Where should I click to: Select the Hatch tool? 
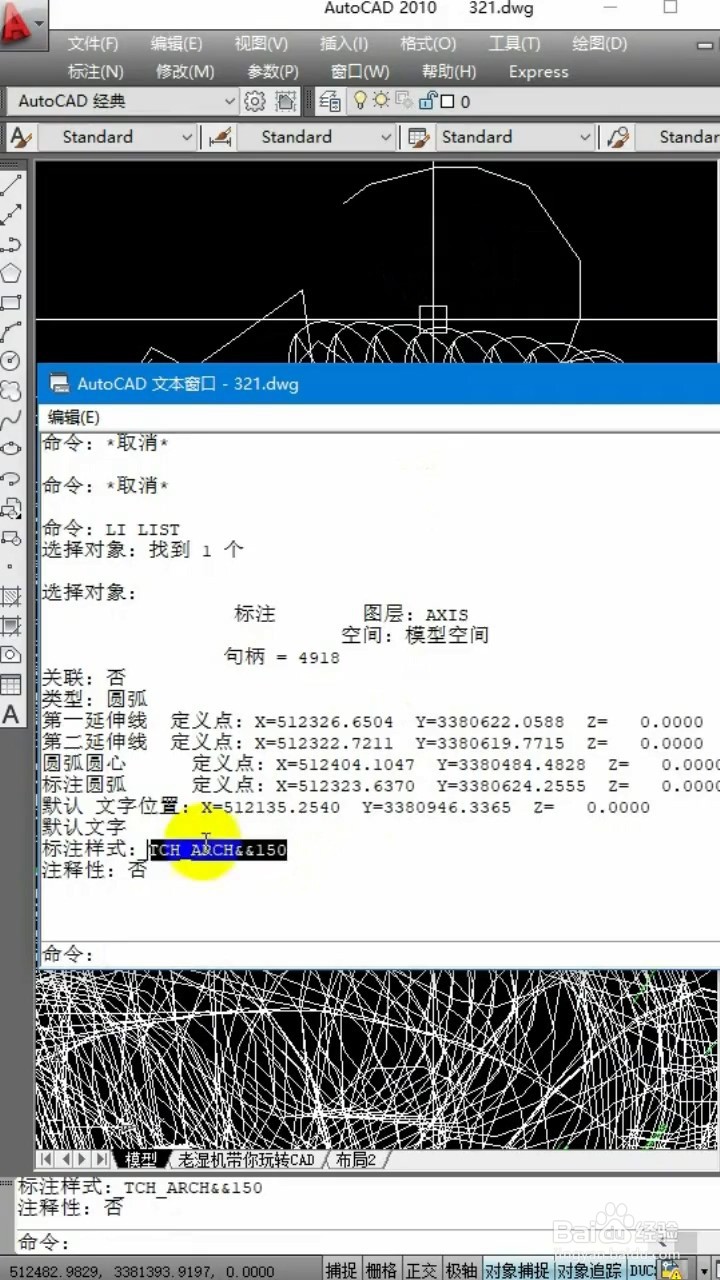[11, 597]
